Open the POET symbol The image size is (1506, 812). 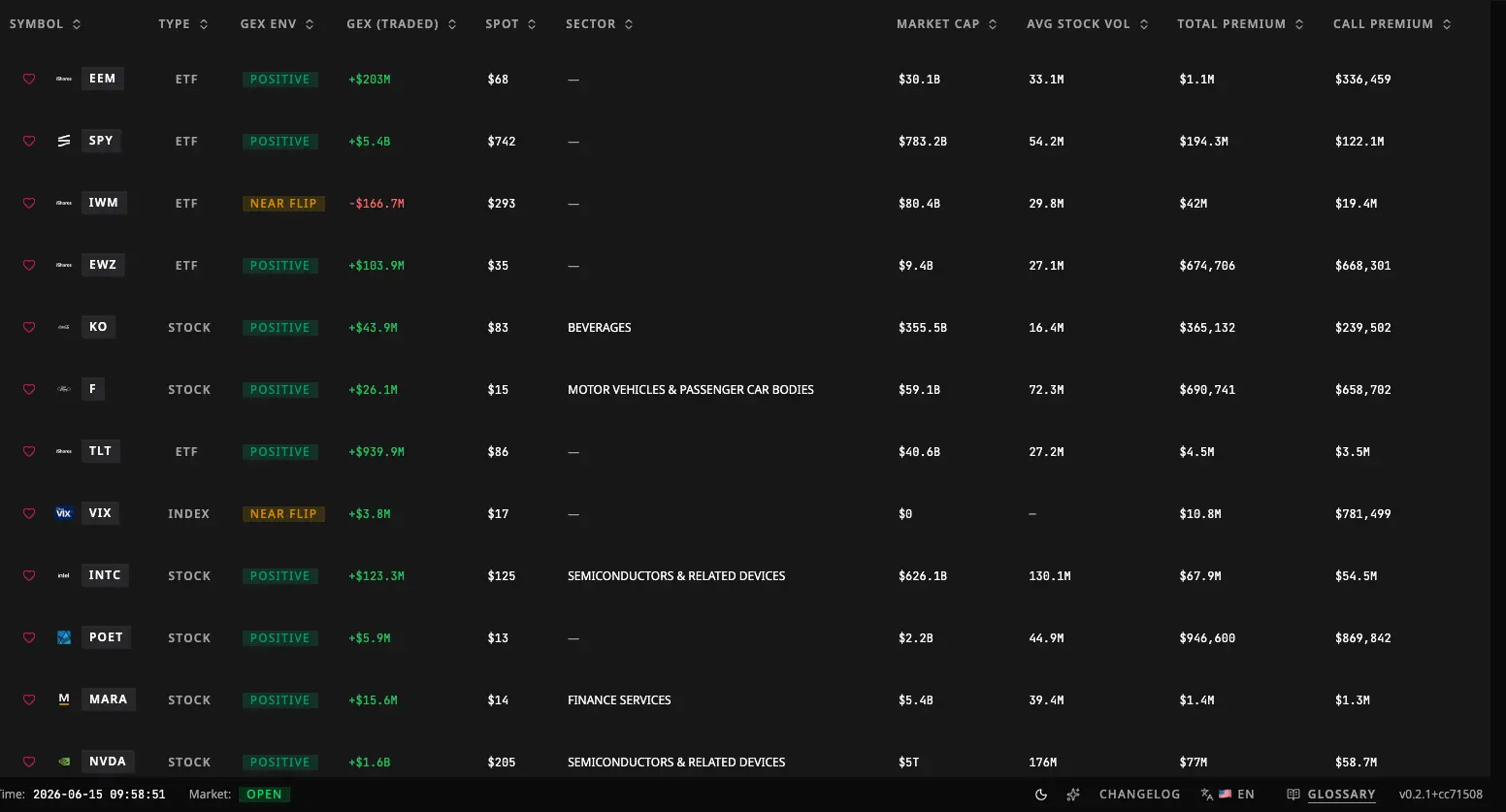tap(106, 637)
